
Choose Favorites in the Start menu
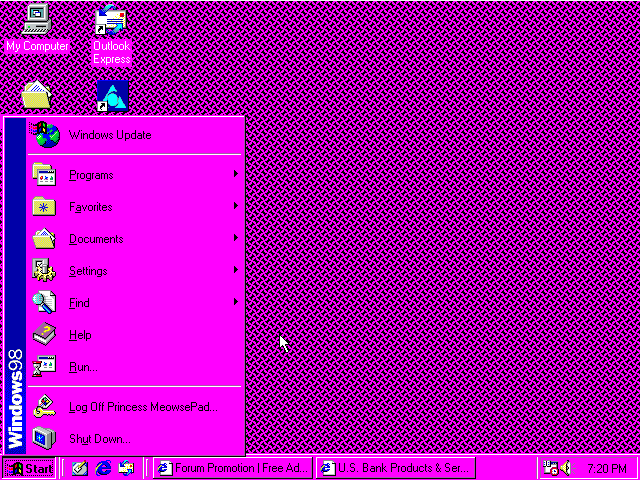(x=134, y=207)
